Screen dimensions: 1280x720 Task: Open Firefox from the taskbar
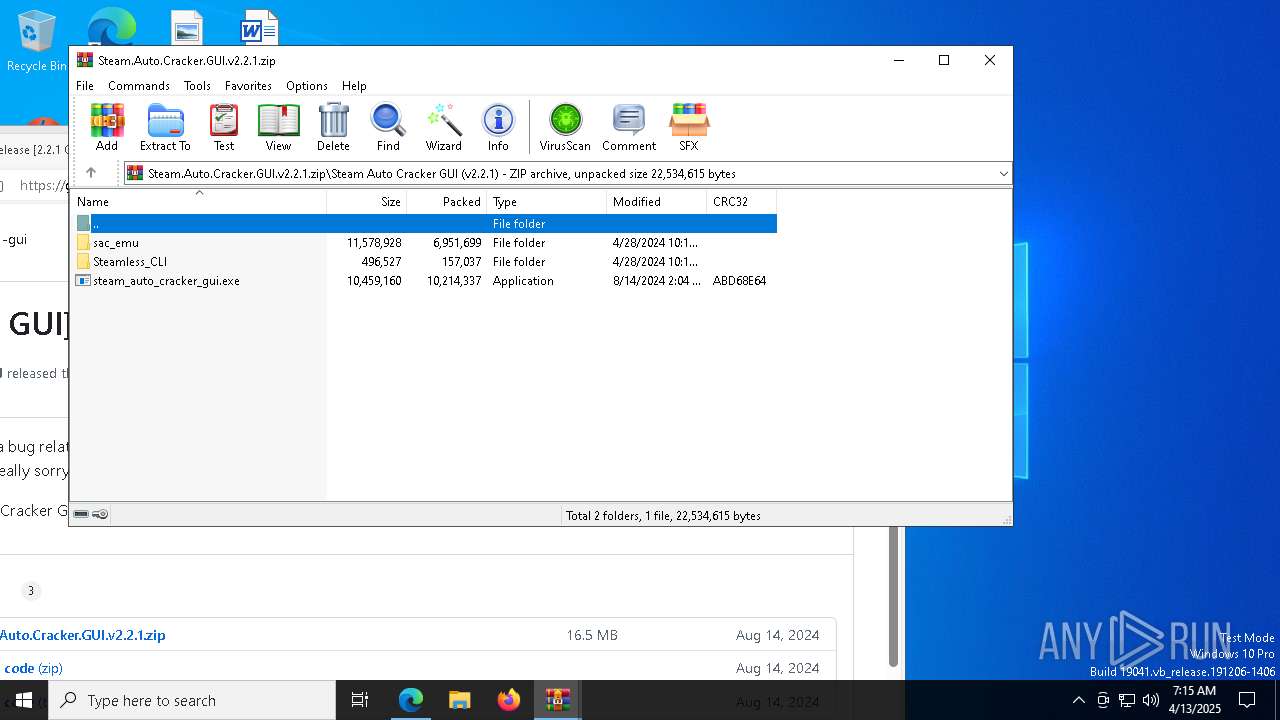pyautogui.click(x=508, y=700)
